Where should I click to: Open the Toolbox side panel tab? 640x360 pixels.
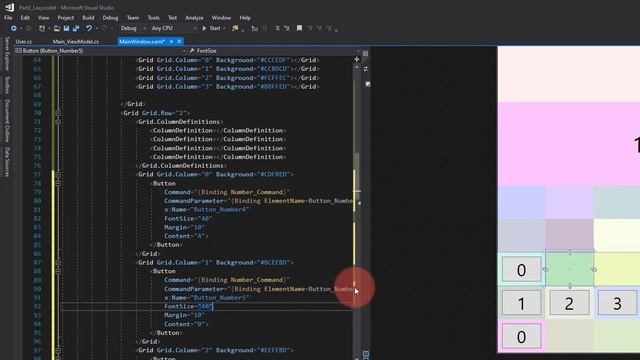click(7, 84)
